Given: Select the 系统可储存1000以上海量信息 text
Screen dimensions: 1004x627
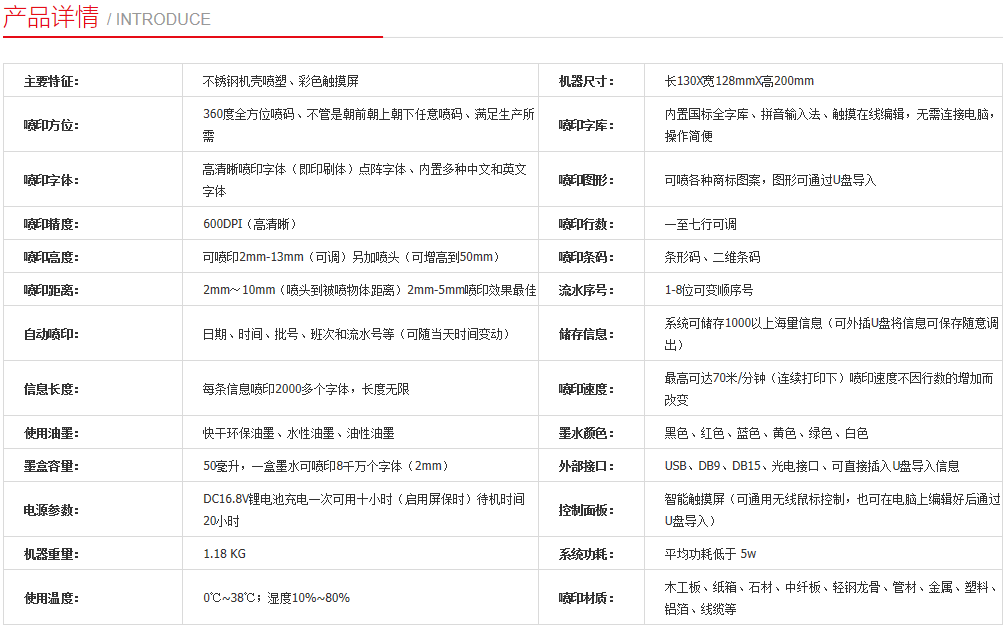Looking at the screenshot, I should (x=831, y=334).
